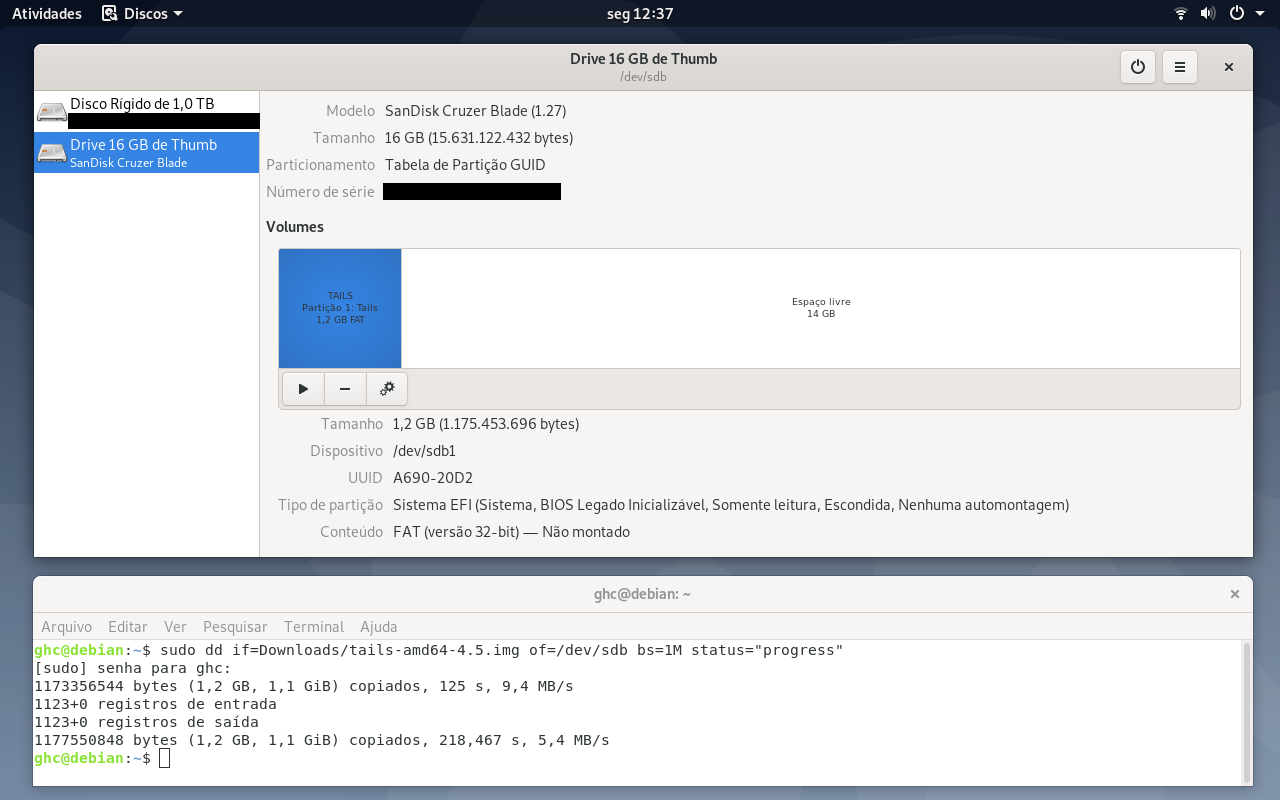This screenshot has height=800, width=1280.
Task: Click the terminal vertical scrollbar
Action: point(1246,712)
